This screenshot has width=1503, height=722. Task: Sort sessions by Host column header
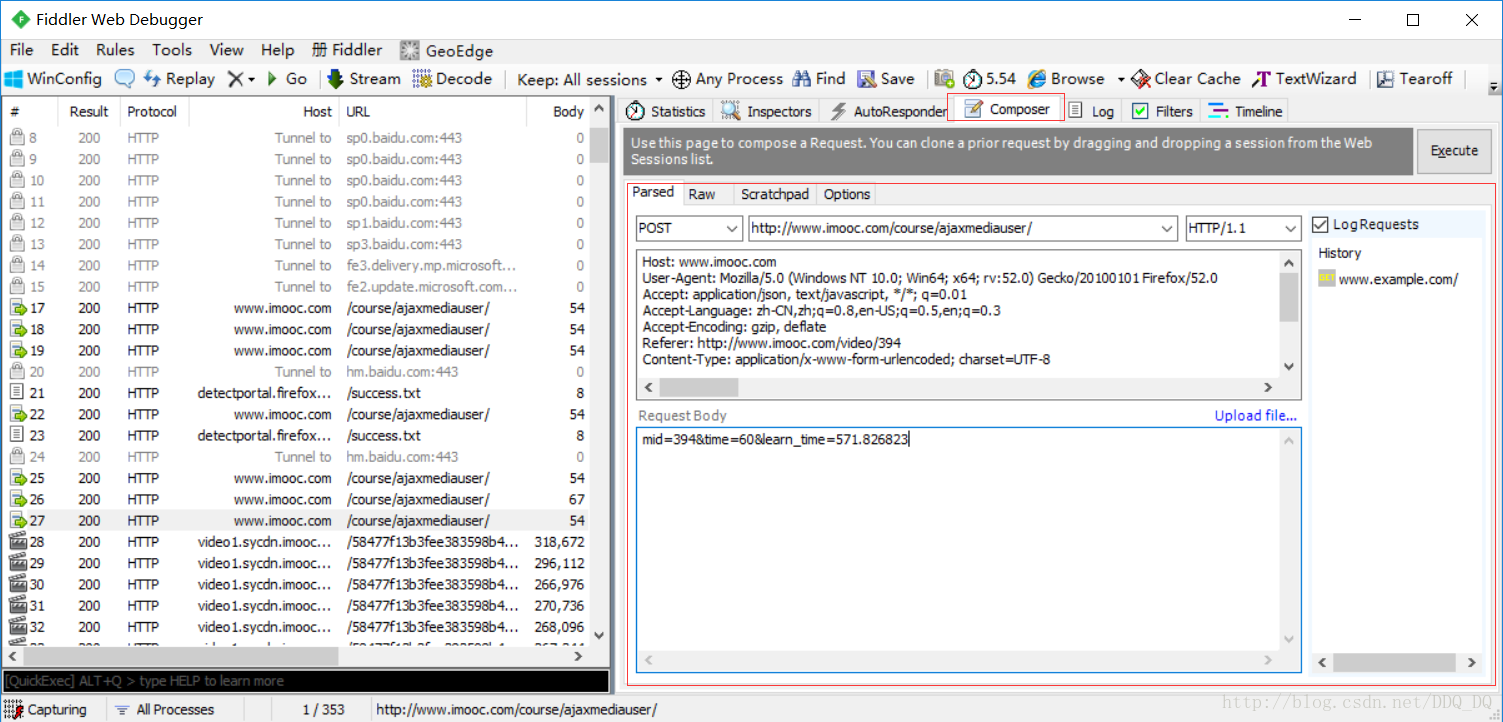pyautogui.click(x=264, y=112)
